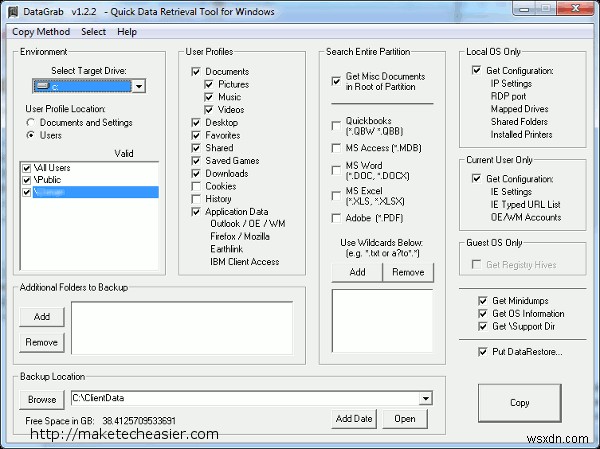Enable the Adobe (*.PDF) checkbox

click(x=336, y=218)
